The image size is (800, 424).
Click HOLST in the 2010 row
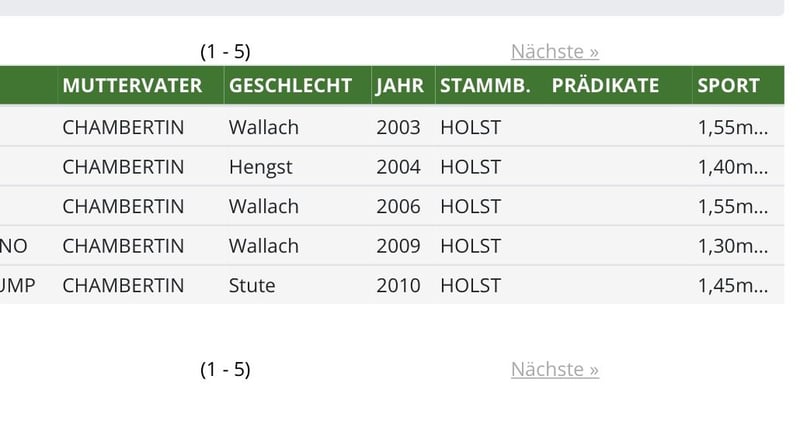(x=470, y=285)
